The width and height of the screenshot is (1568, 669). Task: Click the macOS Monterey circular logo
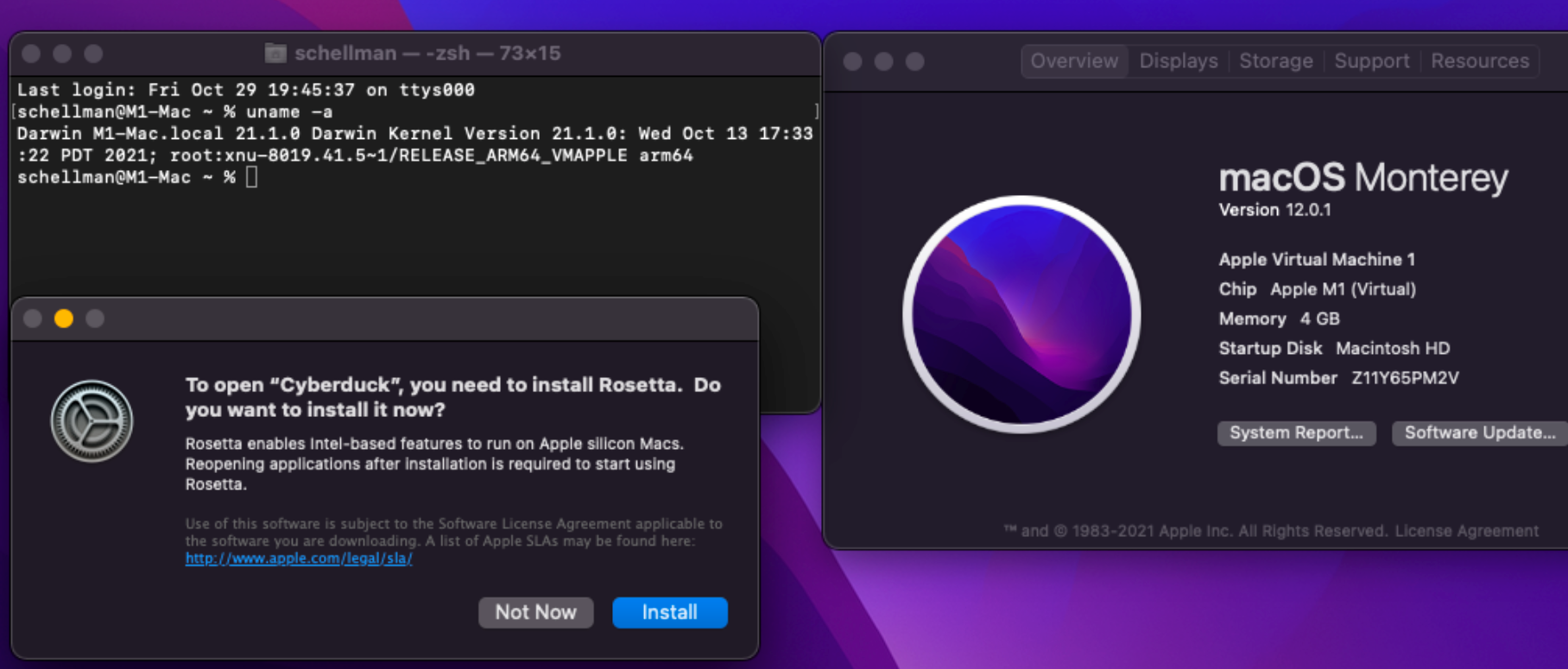coord(1021,314)
